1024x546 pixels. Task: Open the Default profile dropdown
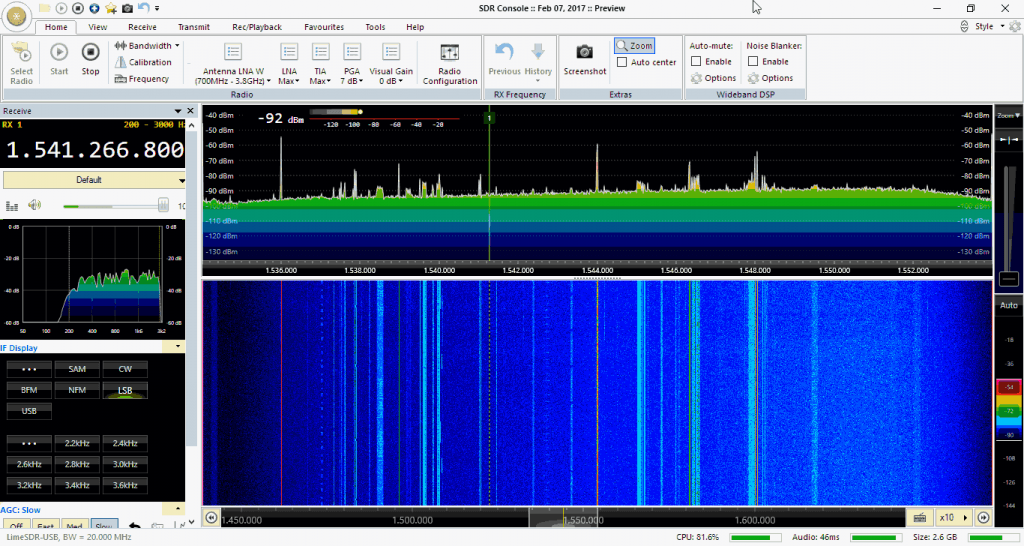coord(94,180)
